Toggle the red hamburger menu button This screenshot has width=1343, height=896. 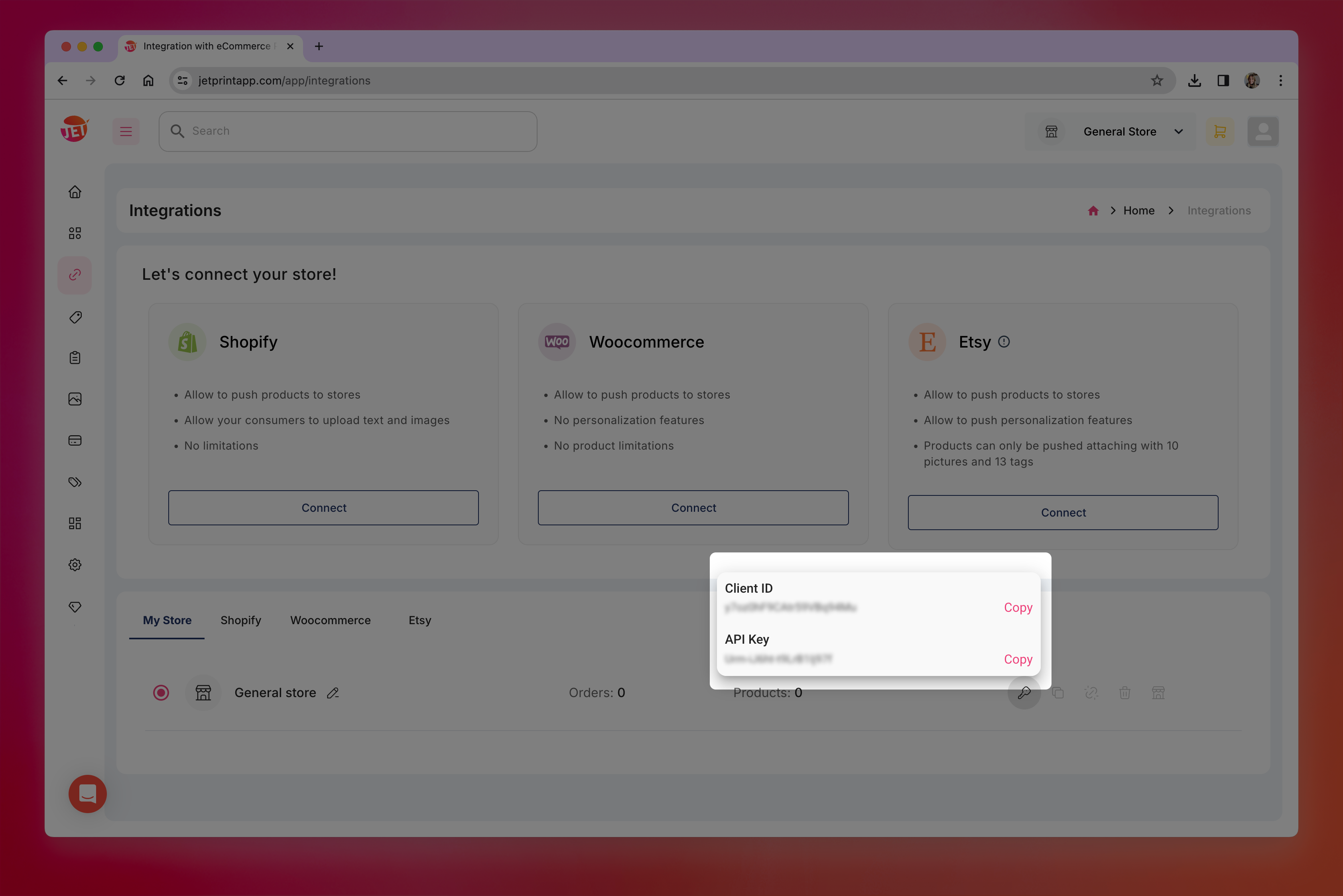click(126, 132)
